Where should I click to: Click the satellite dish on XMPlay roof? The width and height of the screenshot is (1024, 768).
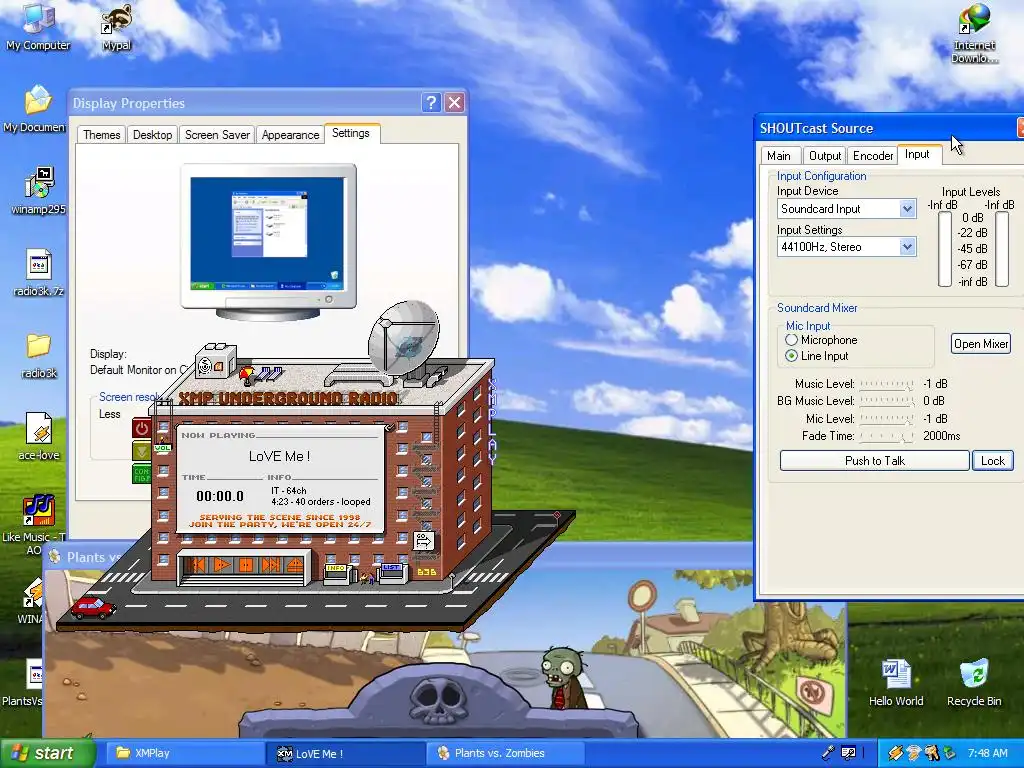(403, 338)
